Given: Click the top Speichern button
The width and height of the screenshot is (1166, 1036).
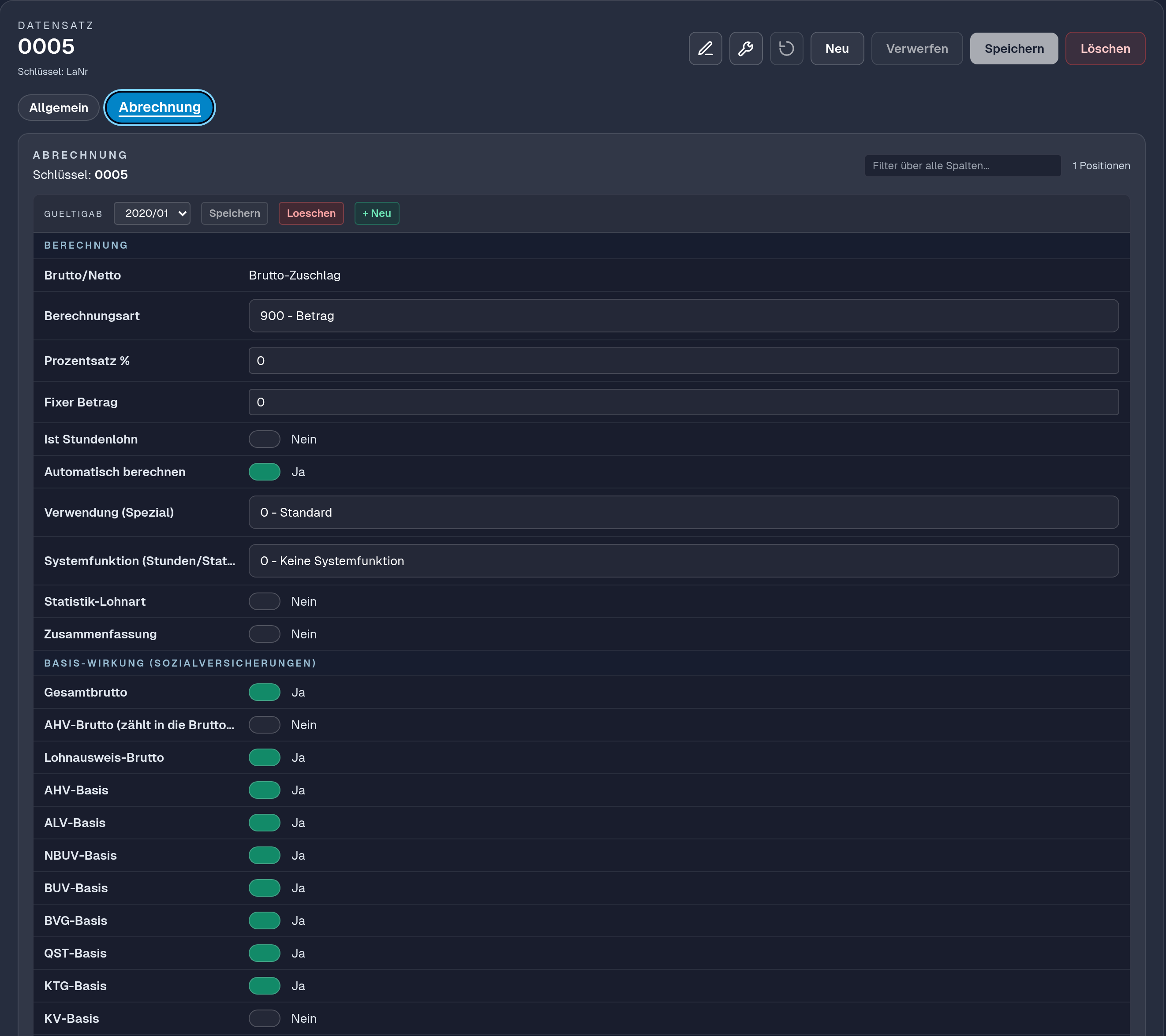Looking at the screenshot, I should [1014, 48].
